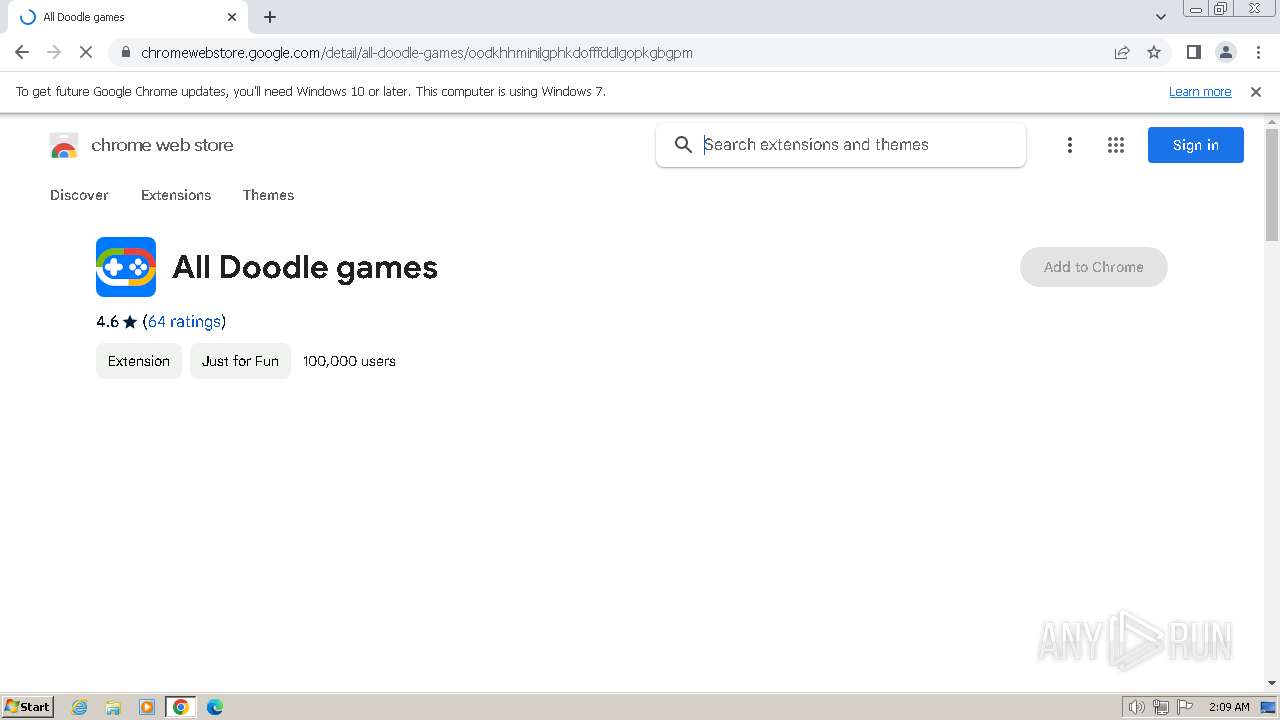Select the Chrome taskbar icon
This screenshot has height=720, width=1280.
[181, 707]
